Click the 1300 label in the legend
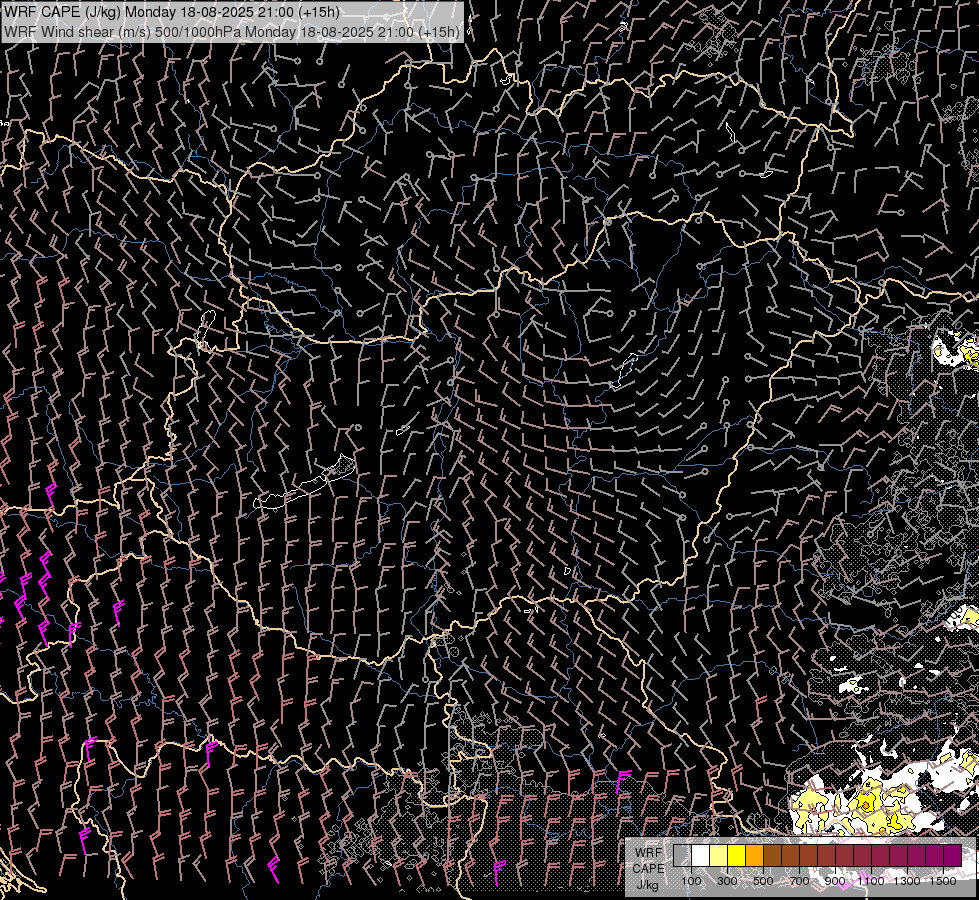The height and width of the screenshot is (900, 979). click(907, 881)
